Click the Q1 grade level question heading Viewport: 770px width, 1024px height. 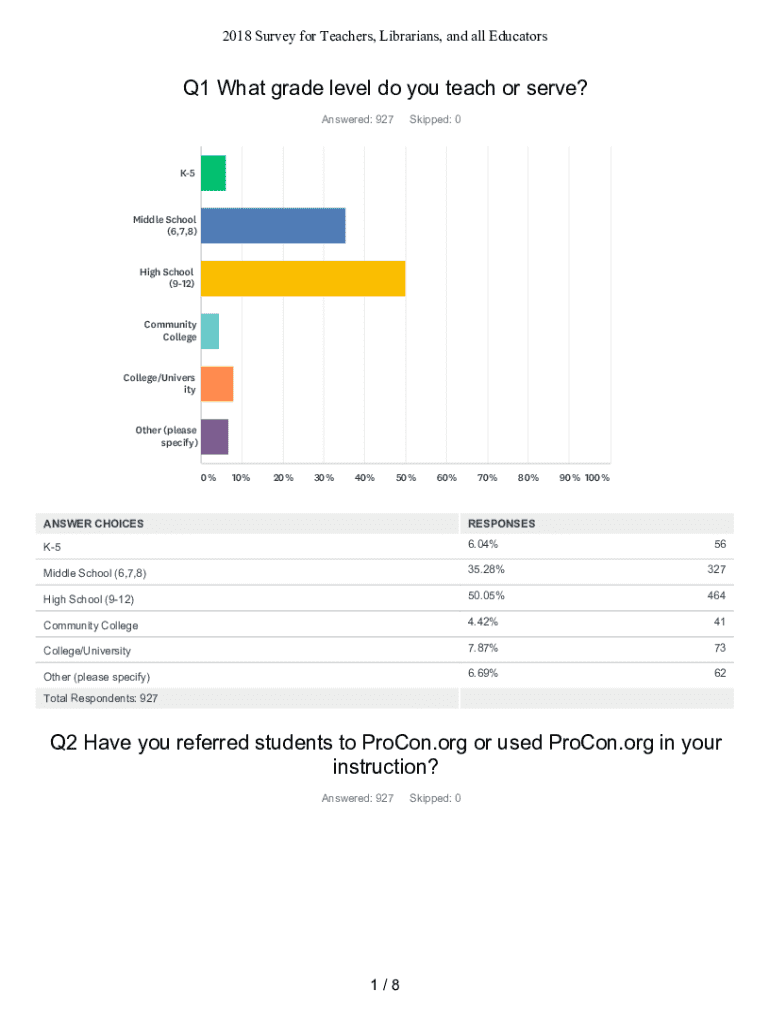pos(385,89)
